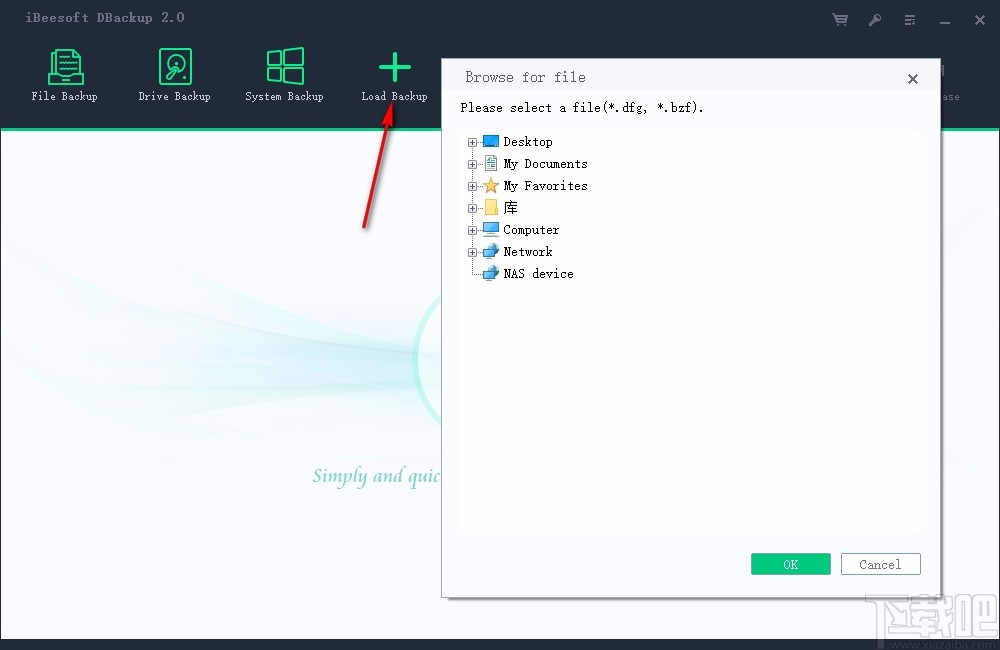Cancel the Browse for file dialog
Image resolution: width=1000 pixels, height=650 pixels.
pos(880,563)
